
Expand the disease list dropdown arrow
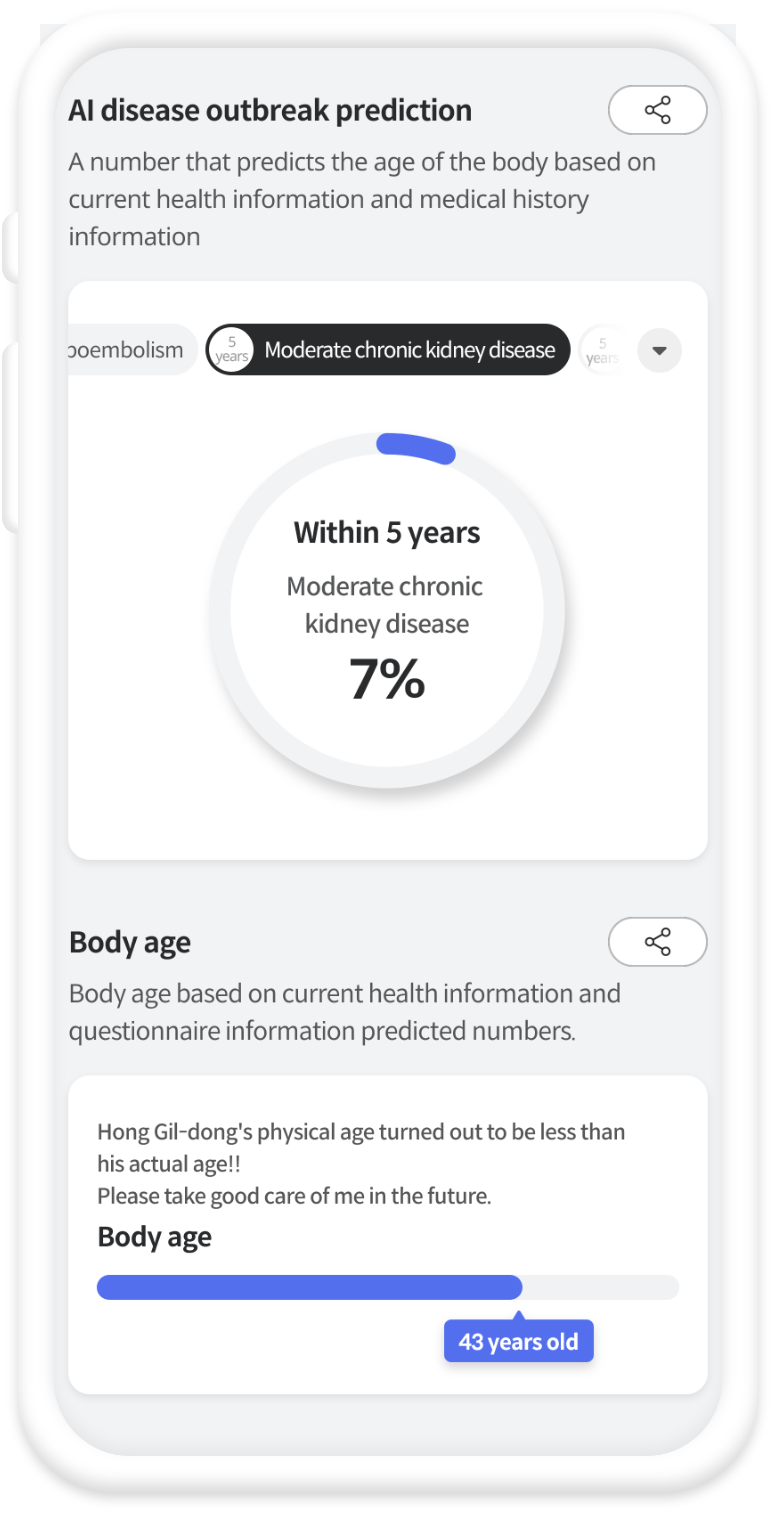659,351
